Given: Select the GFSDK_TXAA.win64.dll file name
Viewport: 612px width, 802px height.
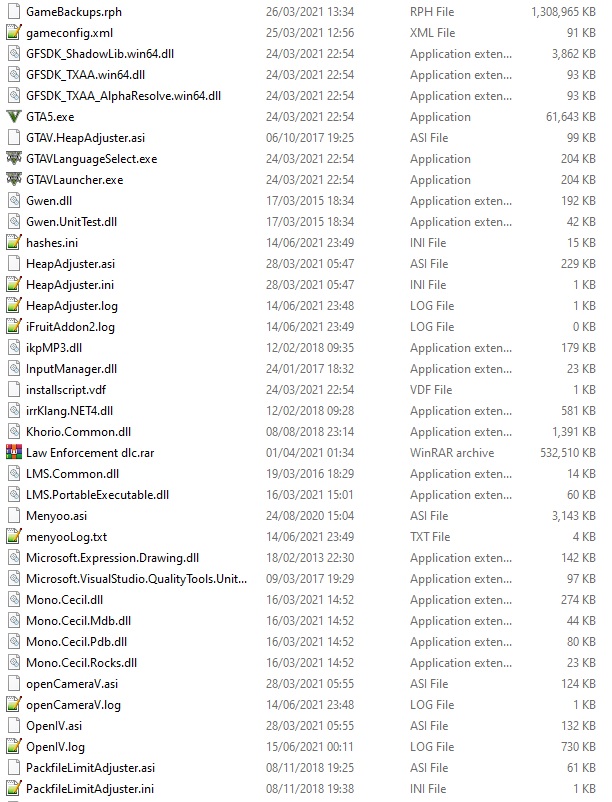Looking at the screenshot, I should click(85, 75).
